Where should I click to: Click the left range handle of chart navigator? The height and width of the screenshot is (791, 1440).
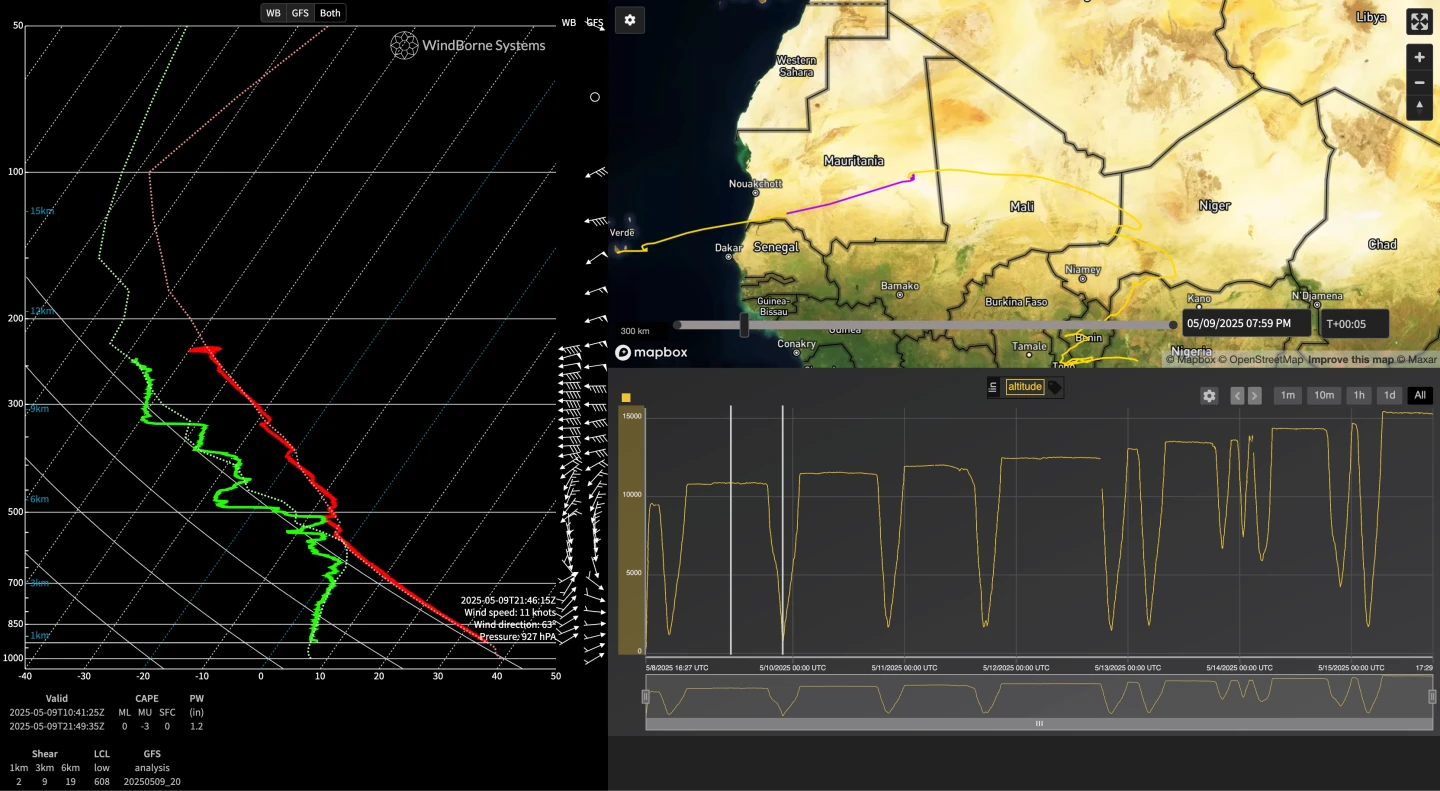point(646,697)
